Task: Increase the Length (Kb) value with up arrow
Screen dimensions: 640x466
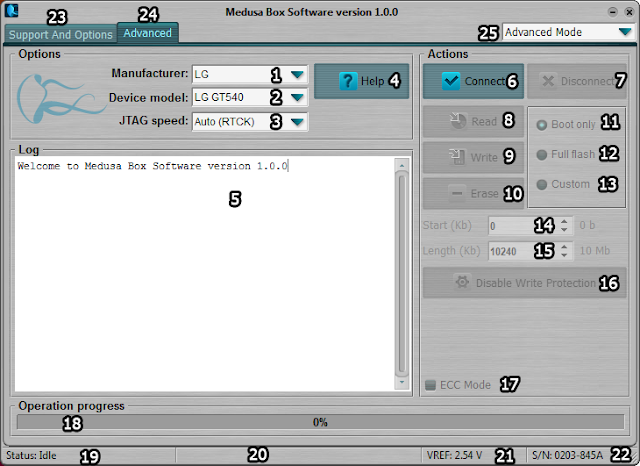Action: pyautogui.click(x=564, y=246)
